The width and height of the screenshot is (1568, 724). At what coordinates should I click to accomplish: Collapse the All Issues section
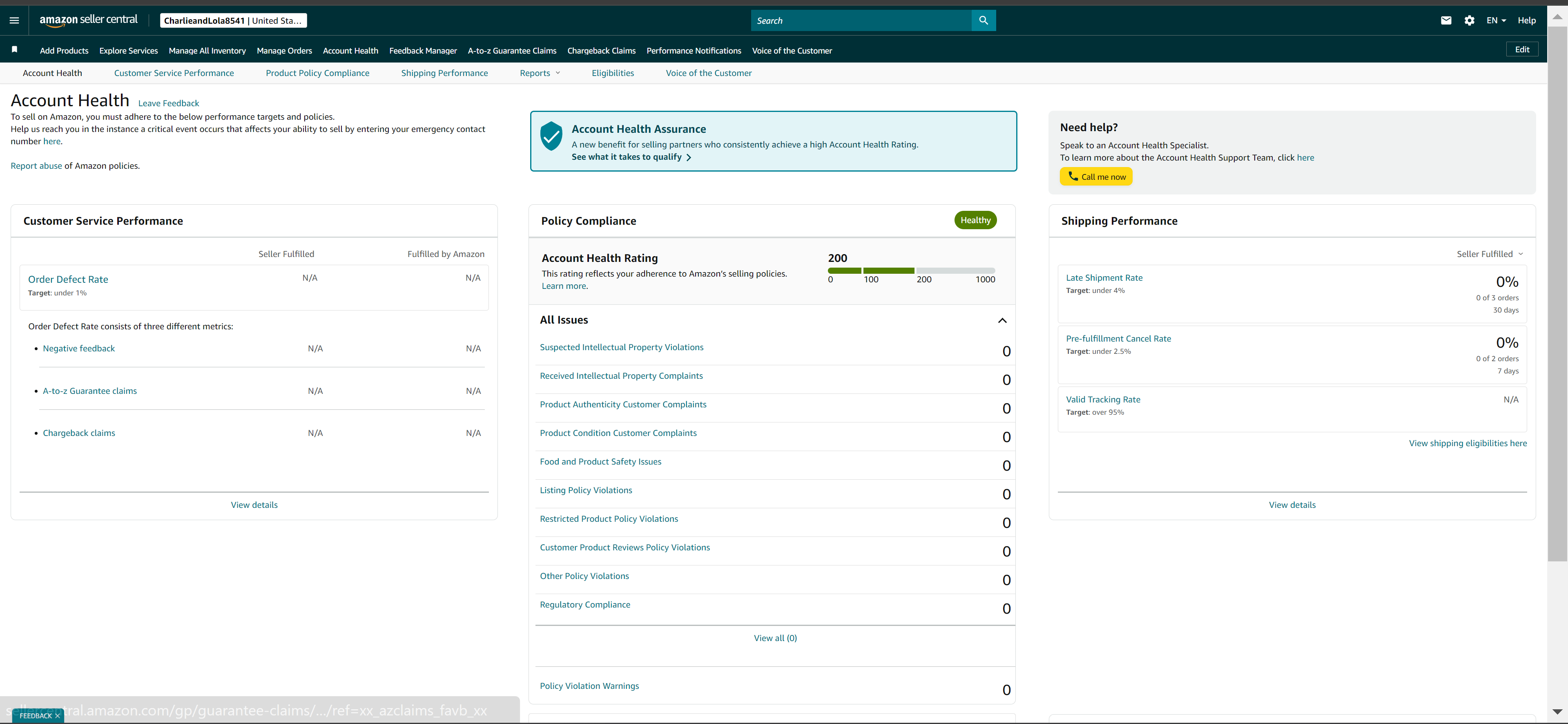[x=1002, y=320]
